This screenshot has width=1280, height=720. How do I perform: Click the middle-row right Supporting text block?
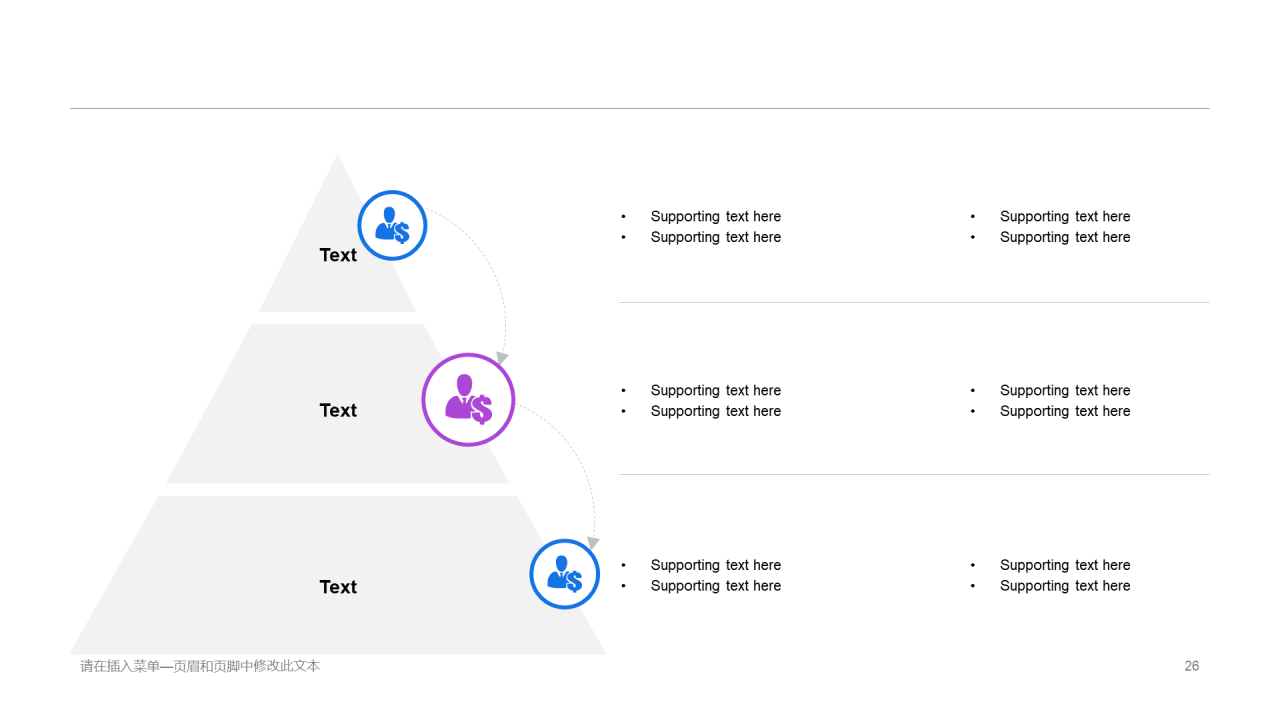1050,401
